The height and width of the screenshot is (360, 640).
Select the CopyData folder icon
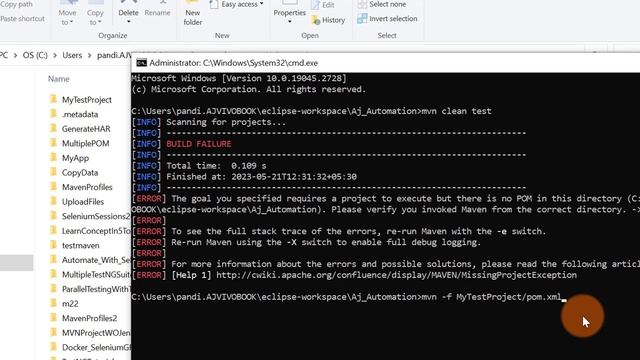pos(53,172)
